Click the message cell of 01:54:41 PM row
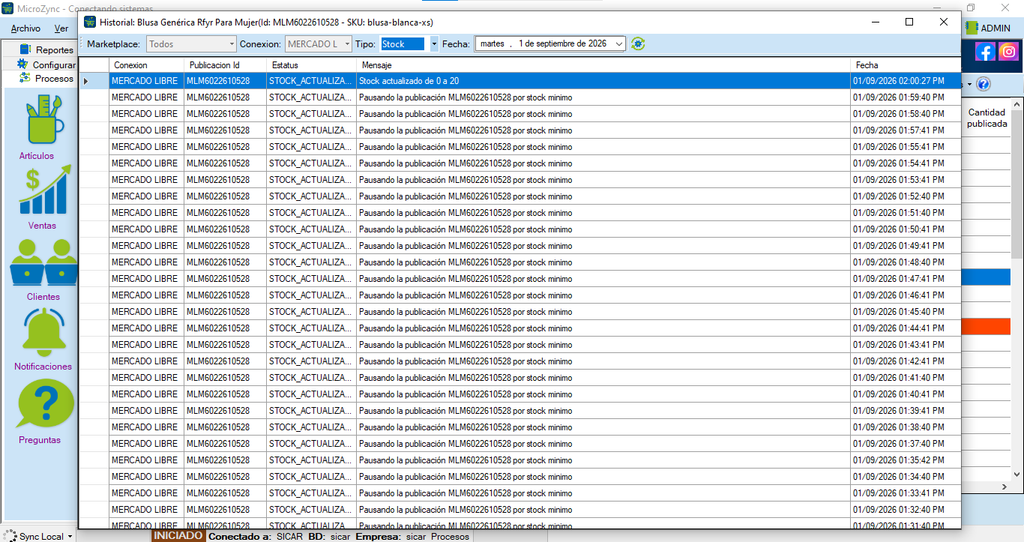 pos(603,163)
